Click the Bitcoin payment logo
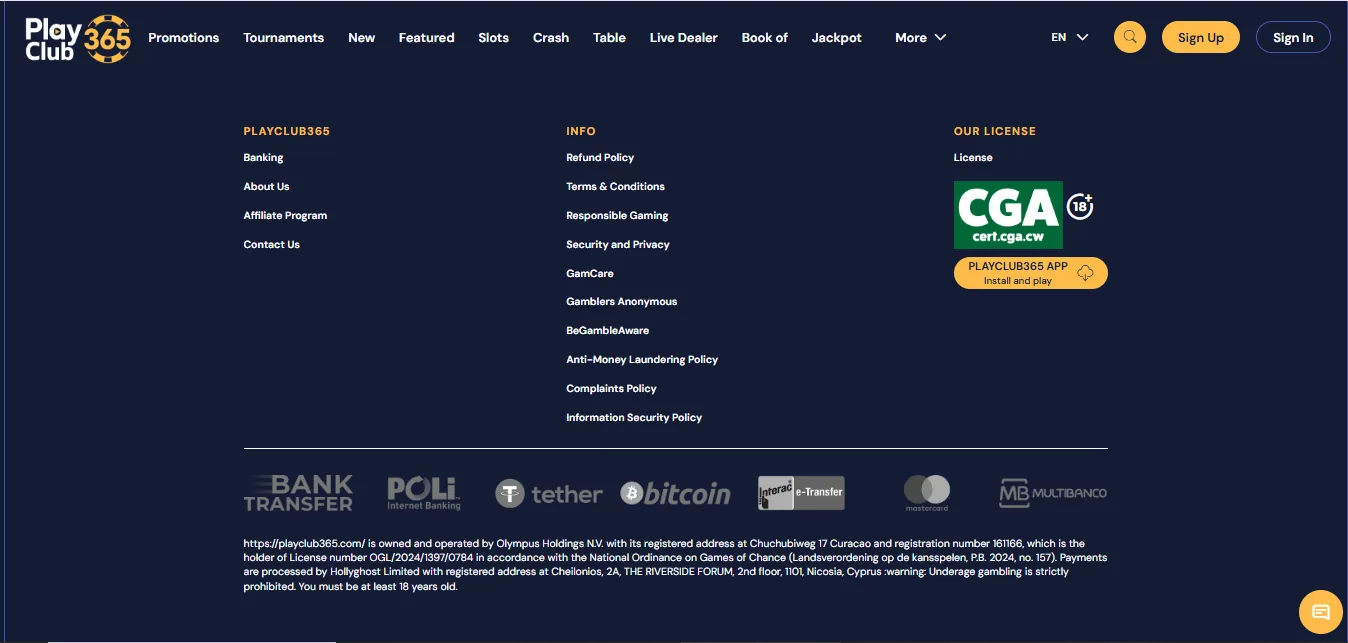Image resolution: width=1348 pixels, height=643 pixels. (x=675, y=493)
